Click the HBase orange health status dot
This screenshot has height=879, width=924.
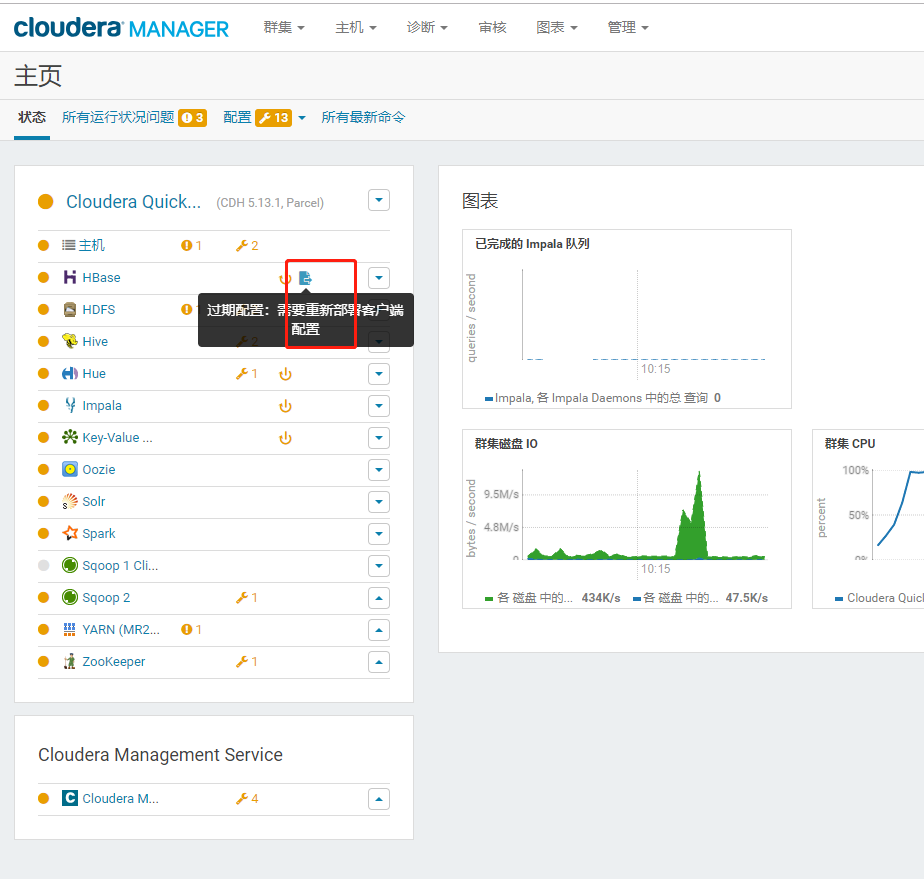coord(44,277)
